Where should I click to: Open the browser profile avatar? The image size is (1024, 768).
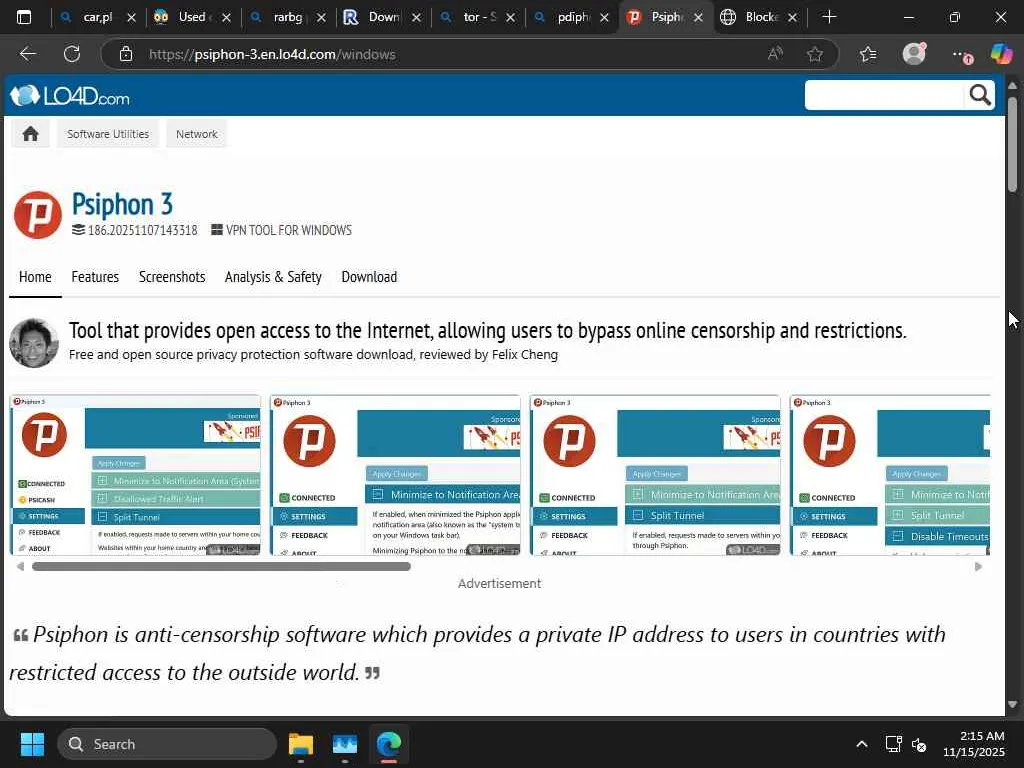tap(914, 54)
